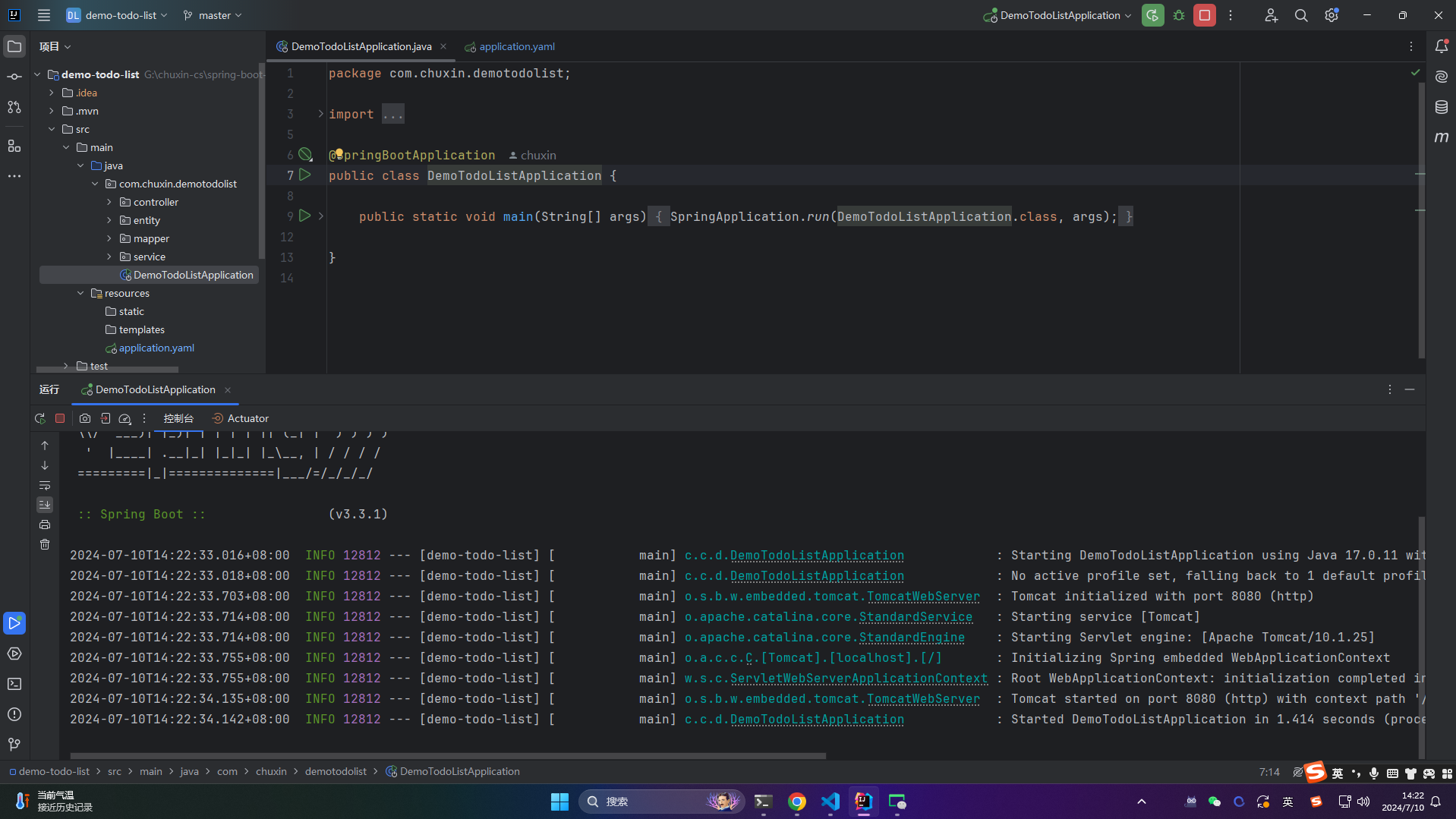Viewport: 1456px width, 819px height.
Task: Run class gutter icon on line 7
Action: click(x=304, y=175)
